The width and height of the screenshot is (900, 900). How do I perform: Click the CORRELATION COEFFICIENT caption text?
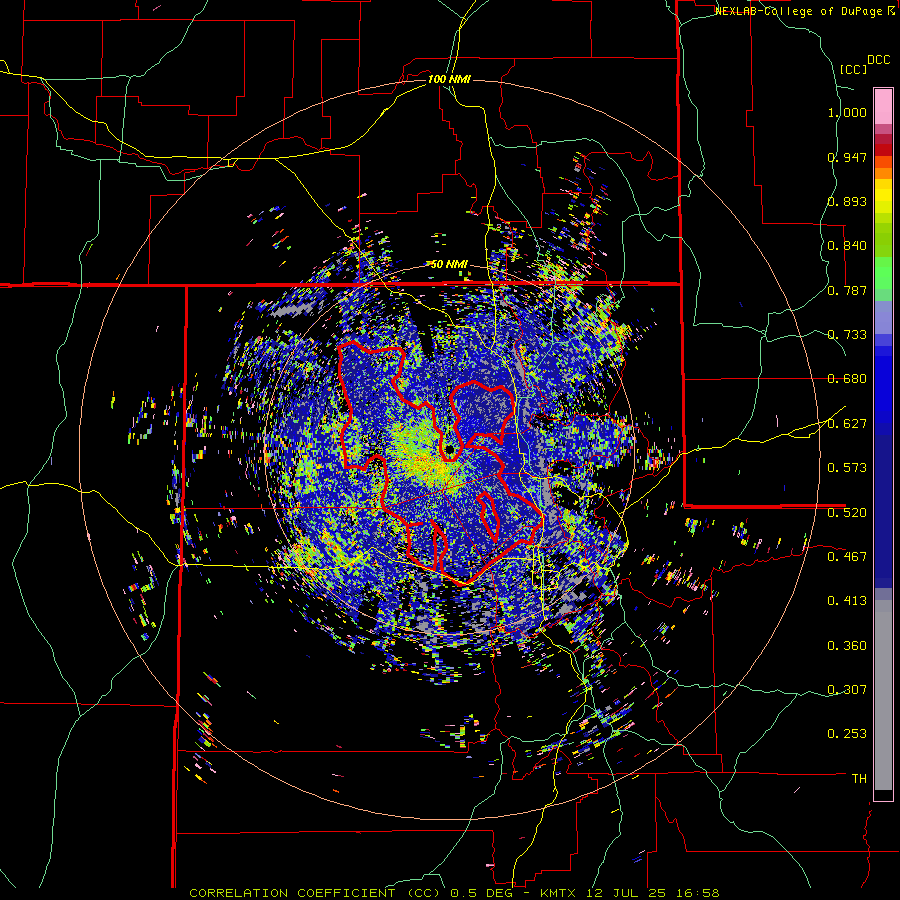293,893
